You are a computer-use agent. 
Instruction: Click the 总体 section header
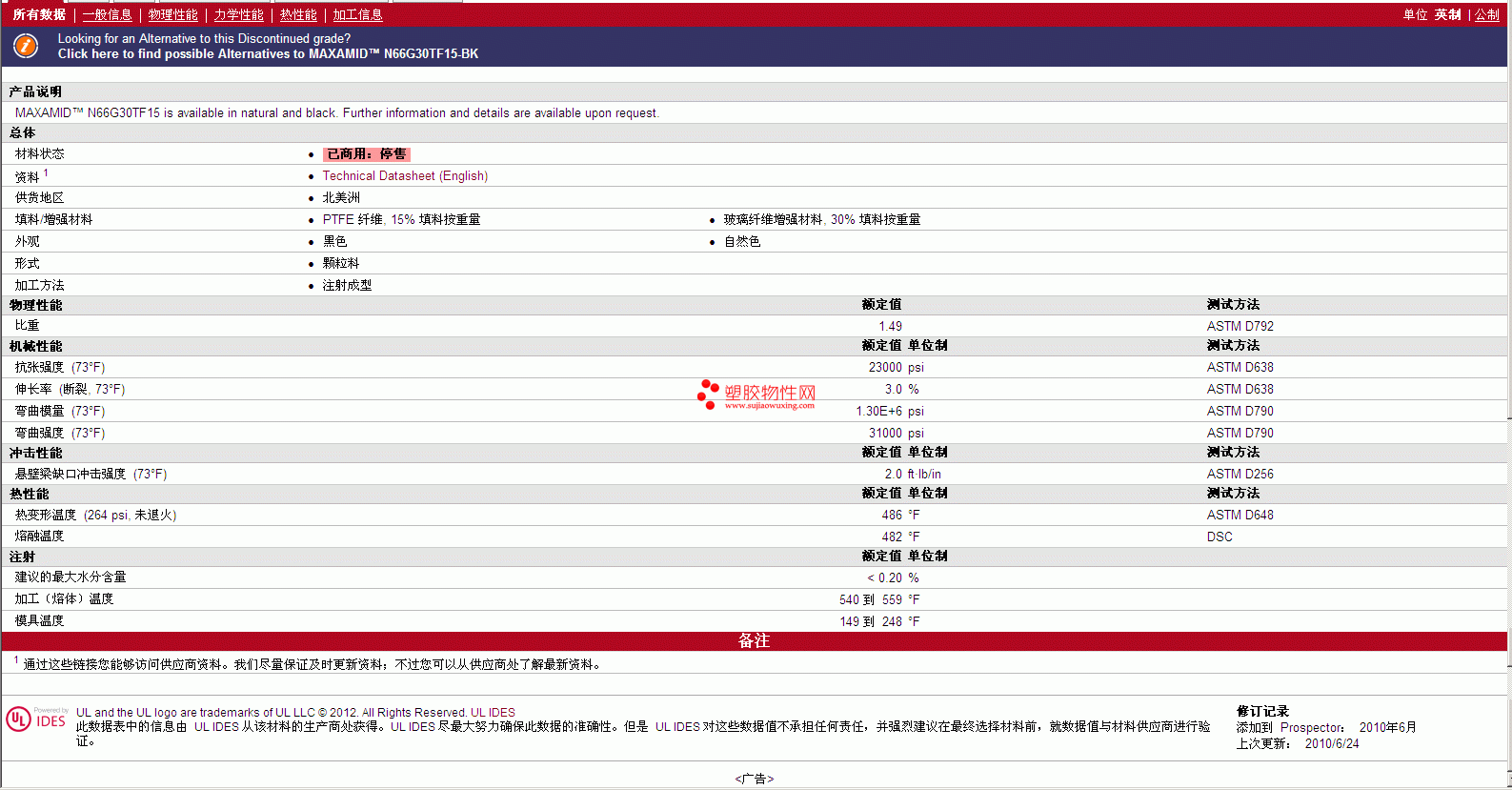pyautogui.click(x=23, y=132)
